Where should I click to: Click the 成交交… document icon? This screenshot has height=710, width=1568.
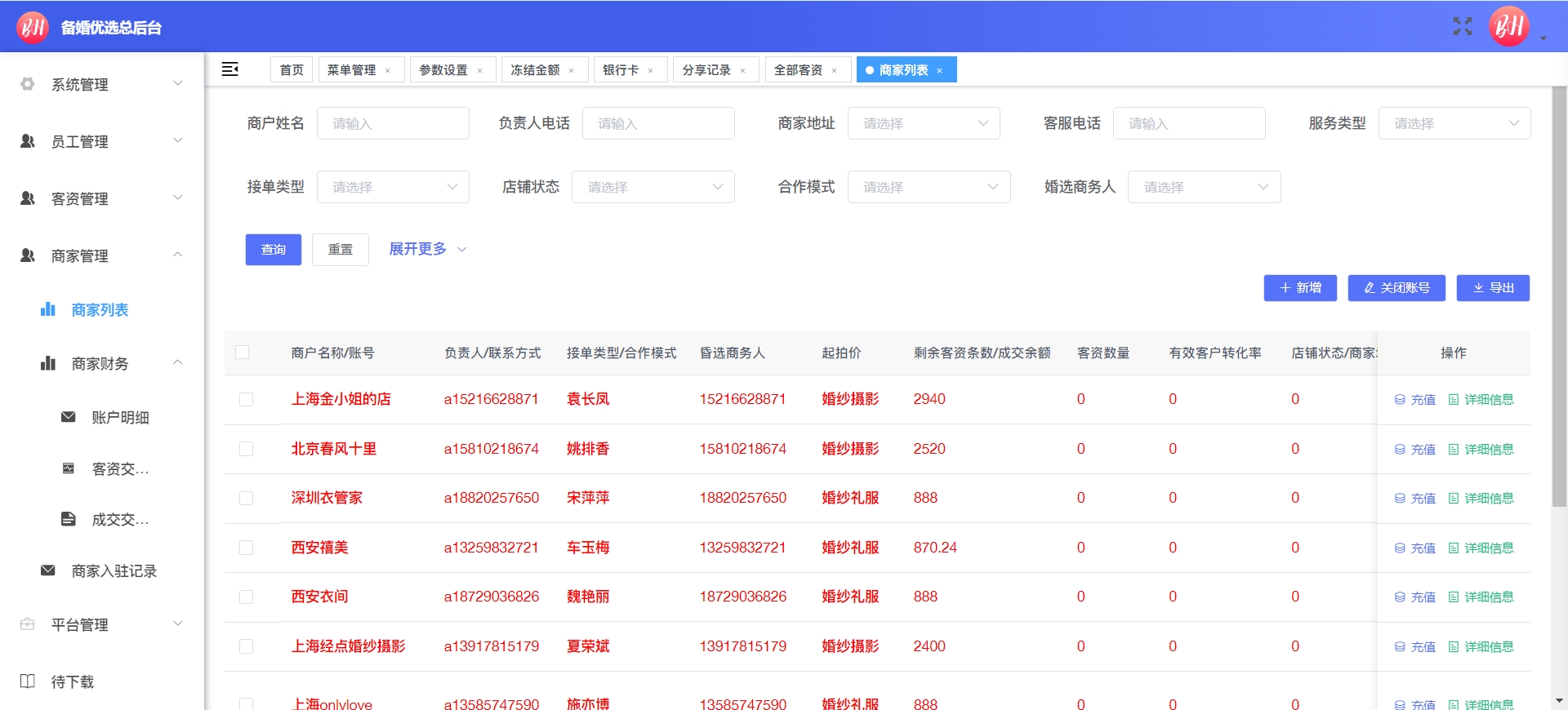point(69,519)
